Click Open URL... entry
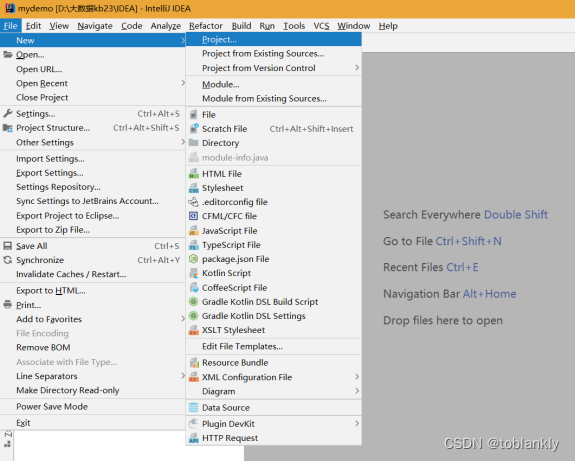The height and width of the screenshot is (461, 575). click(93, 69)
